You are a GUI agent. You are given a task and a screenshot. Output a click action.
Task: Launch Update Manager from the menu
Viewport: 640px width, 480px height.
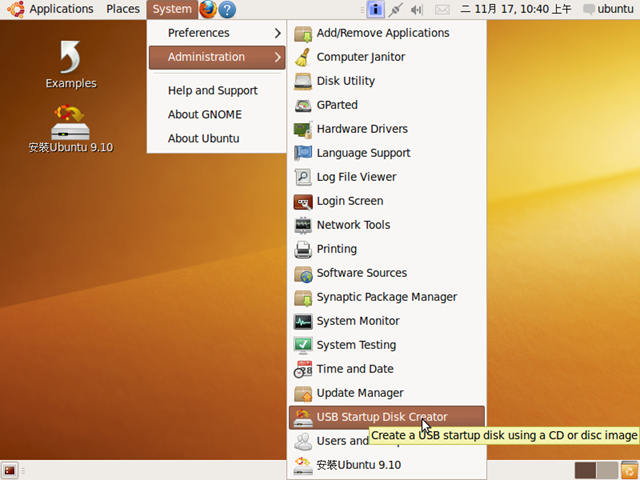tap(387, 393)
